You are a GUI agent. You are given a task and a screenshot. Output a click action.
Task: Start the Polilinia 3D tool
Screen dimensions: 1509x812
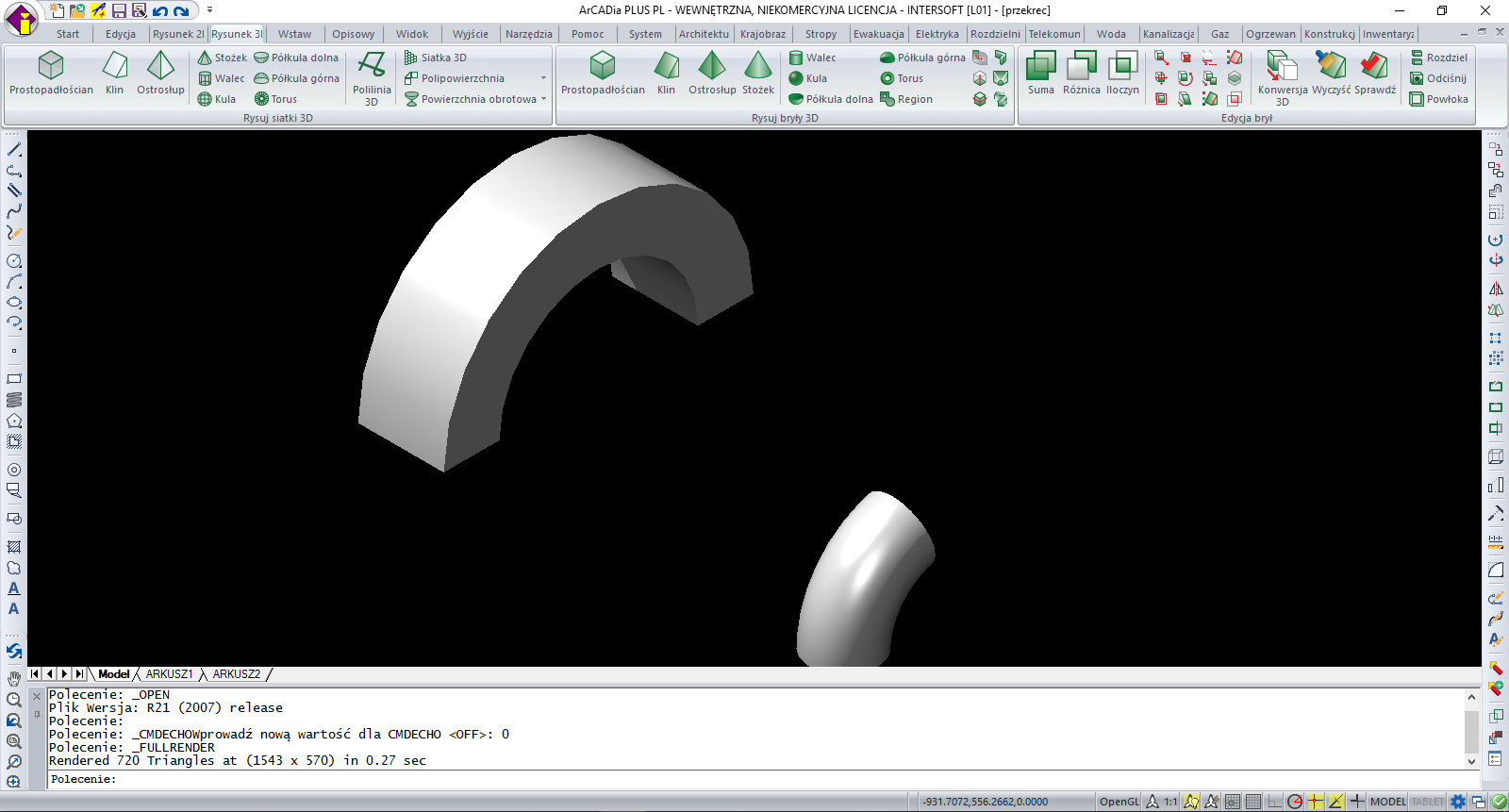[372, 78]
